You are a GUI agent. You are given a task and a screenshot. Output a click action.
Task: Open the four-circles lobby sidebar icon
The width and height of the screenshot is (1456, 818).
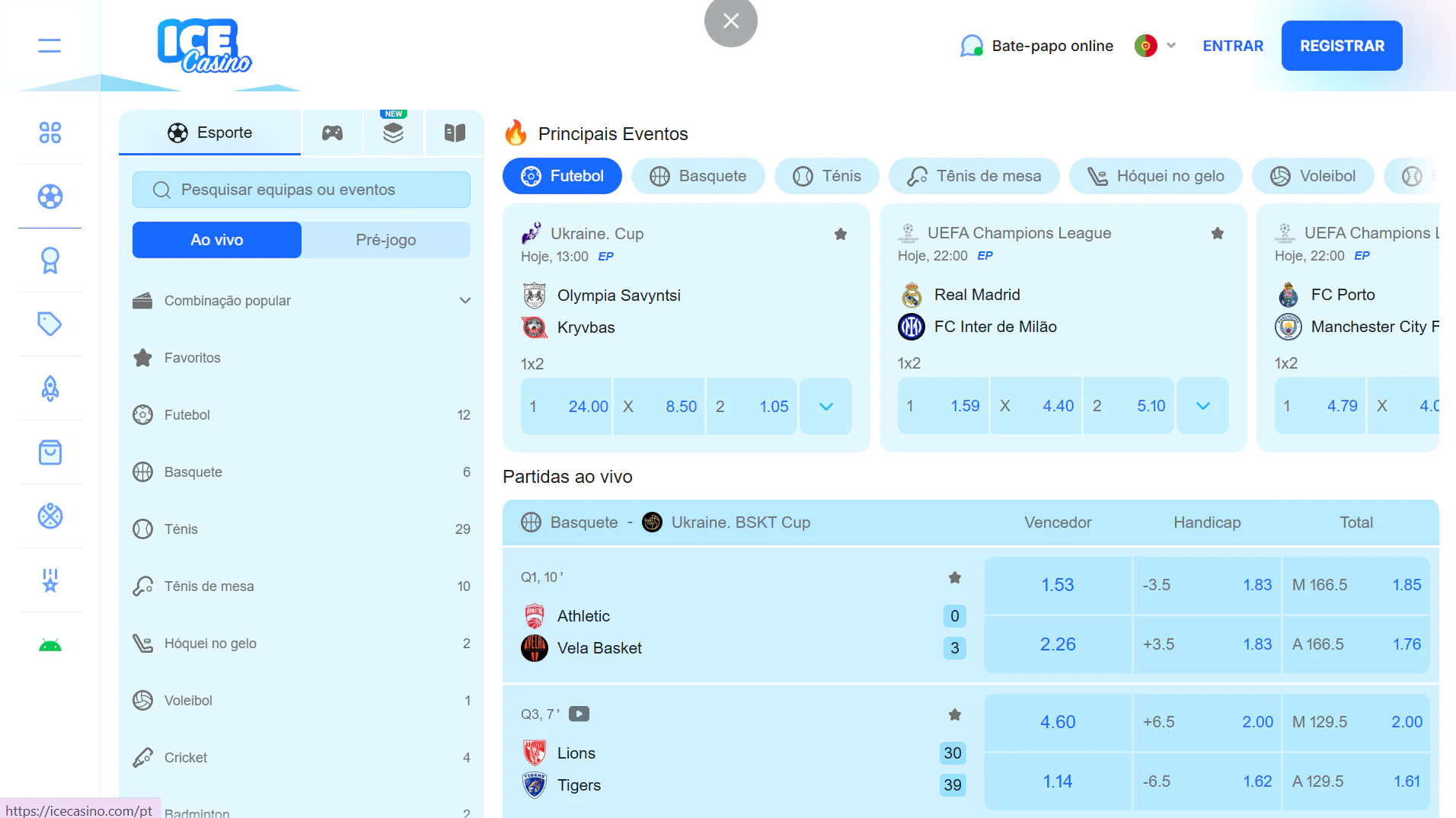coord(50,133)
